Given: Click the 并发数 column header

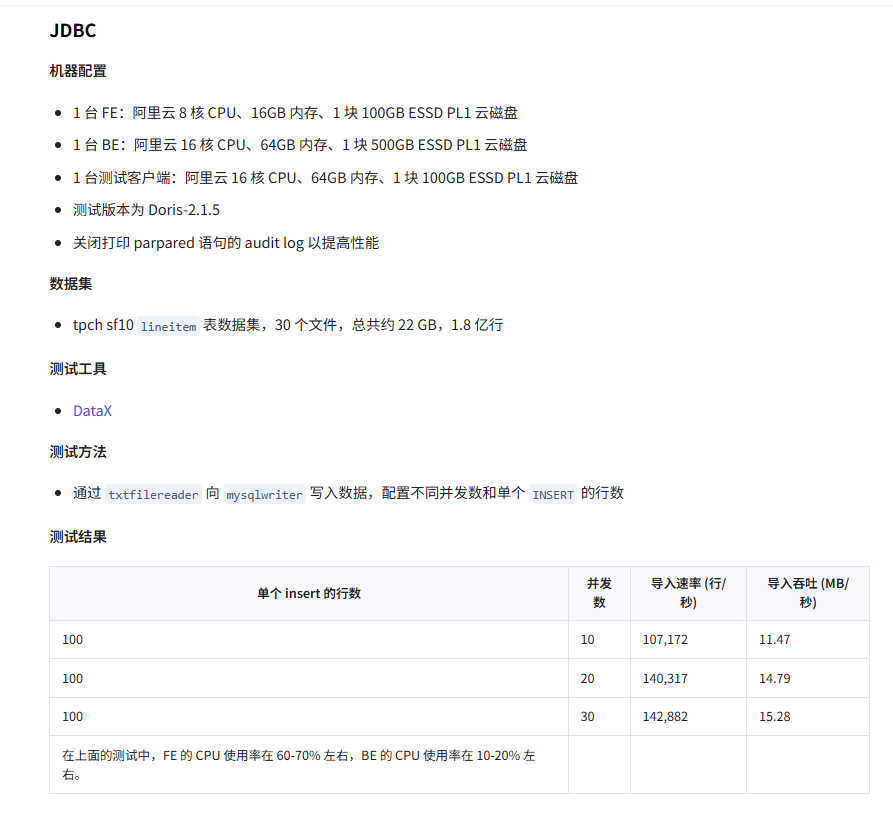Looking at the screenshot, I should click(599, 593).
